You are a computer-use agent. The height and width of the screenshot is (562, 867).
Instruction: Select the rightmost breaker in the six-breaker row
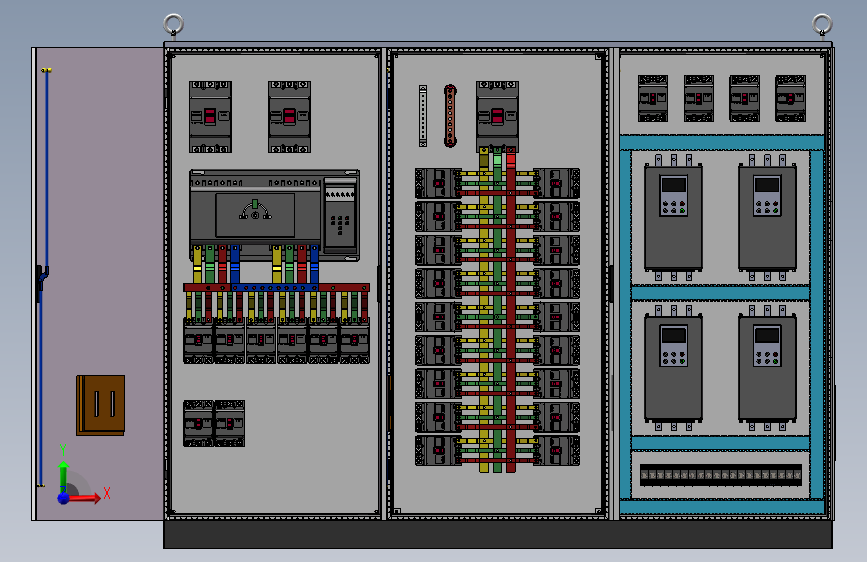click(x=354, y=340)
